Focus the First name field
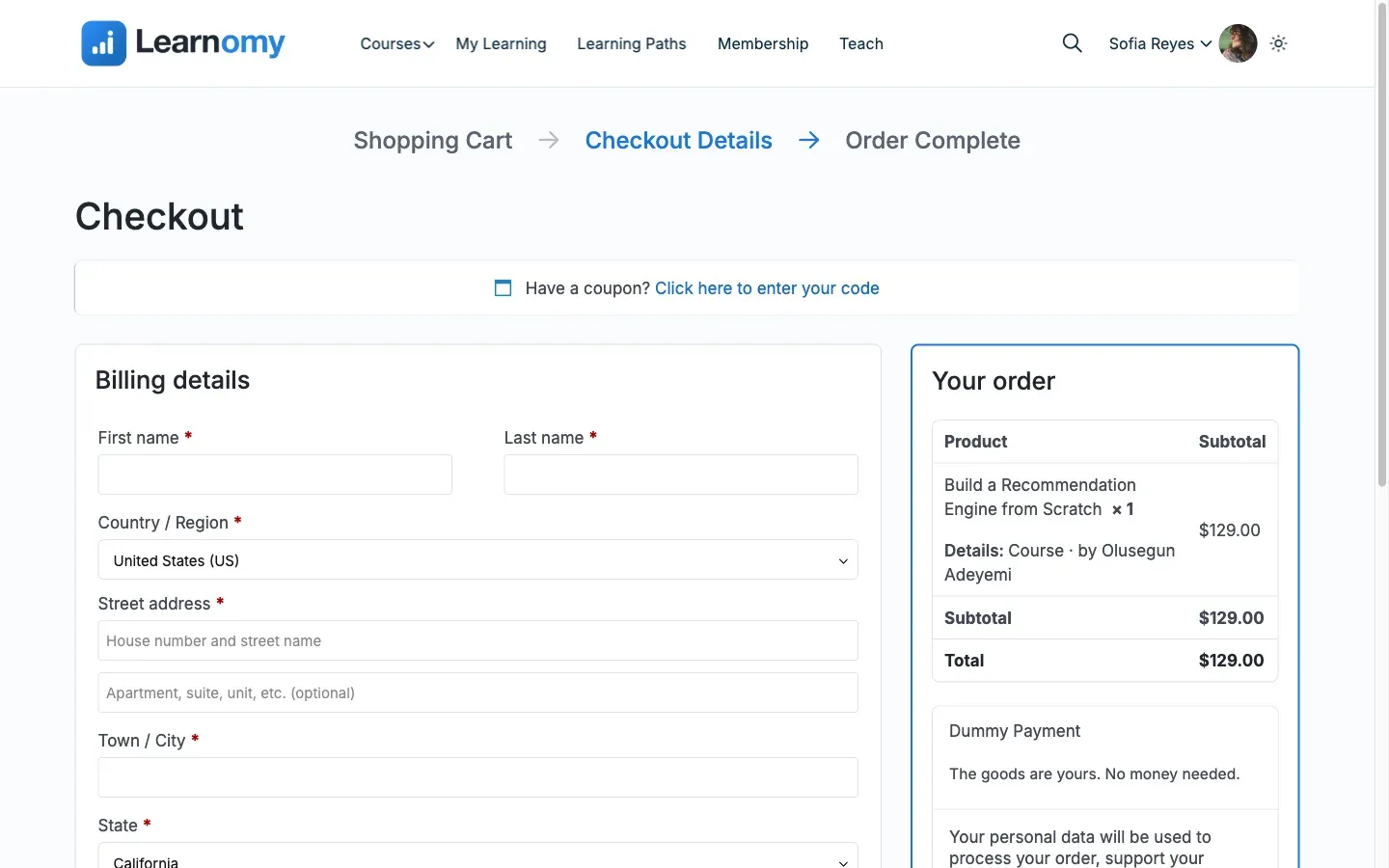The height and width of the screenshot is (868, 1389). pos(275,475)
